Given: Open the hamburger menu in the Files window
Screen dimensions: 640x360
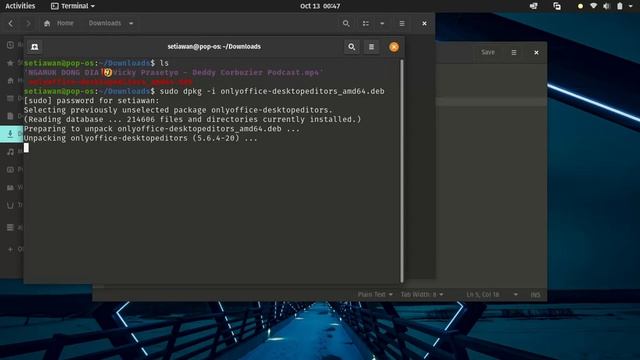Looking at the screenshot, I should coord(402,23).
